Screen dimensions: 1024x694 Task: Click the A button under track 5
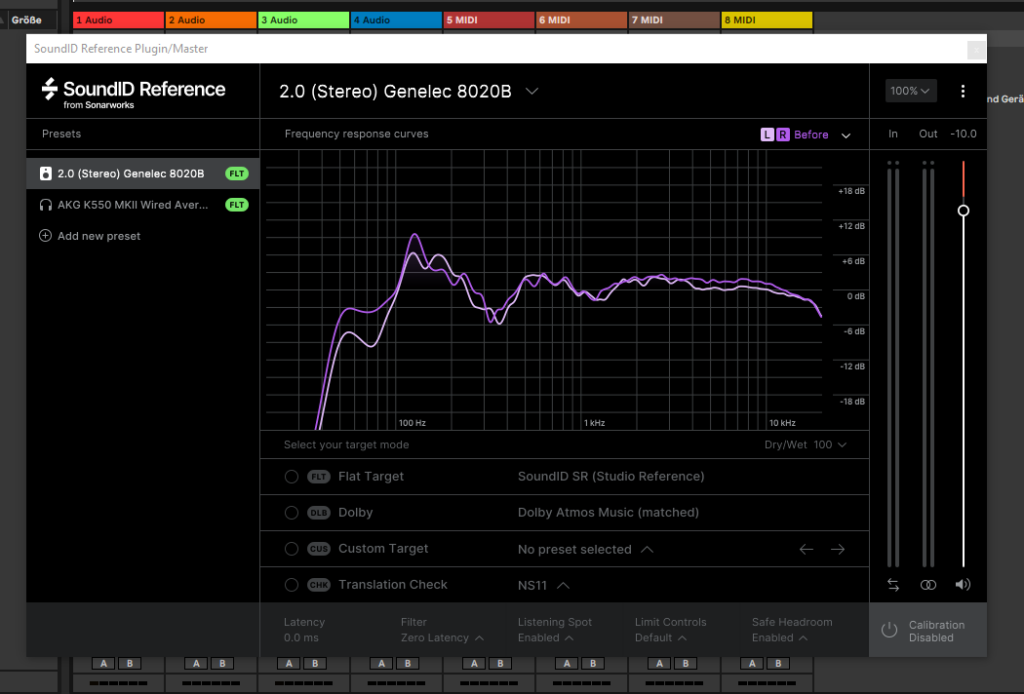(474, 663)
